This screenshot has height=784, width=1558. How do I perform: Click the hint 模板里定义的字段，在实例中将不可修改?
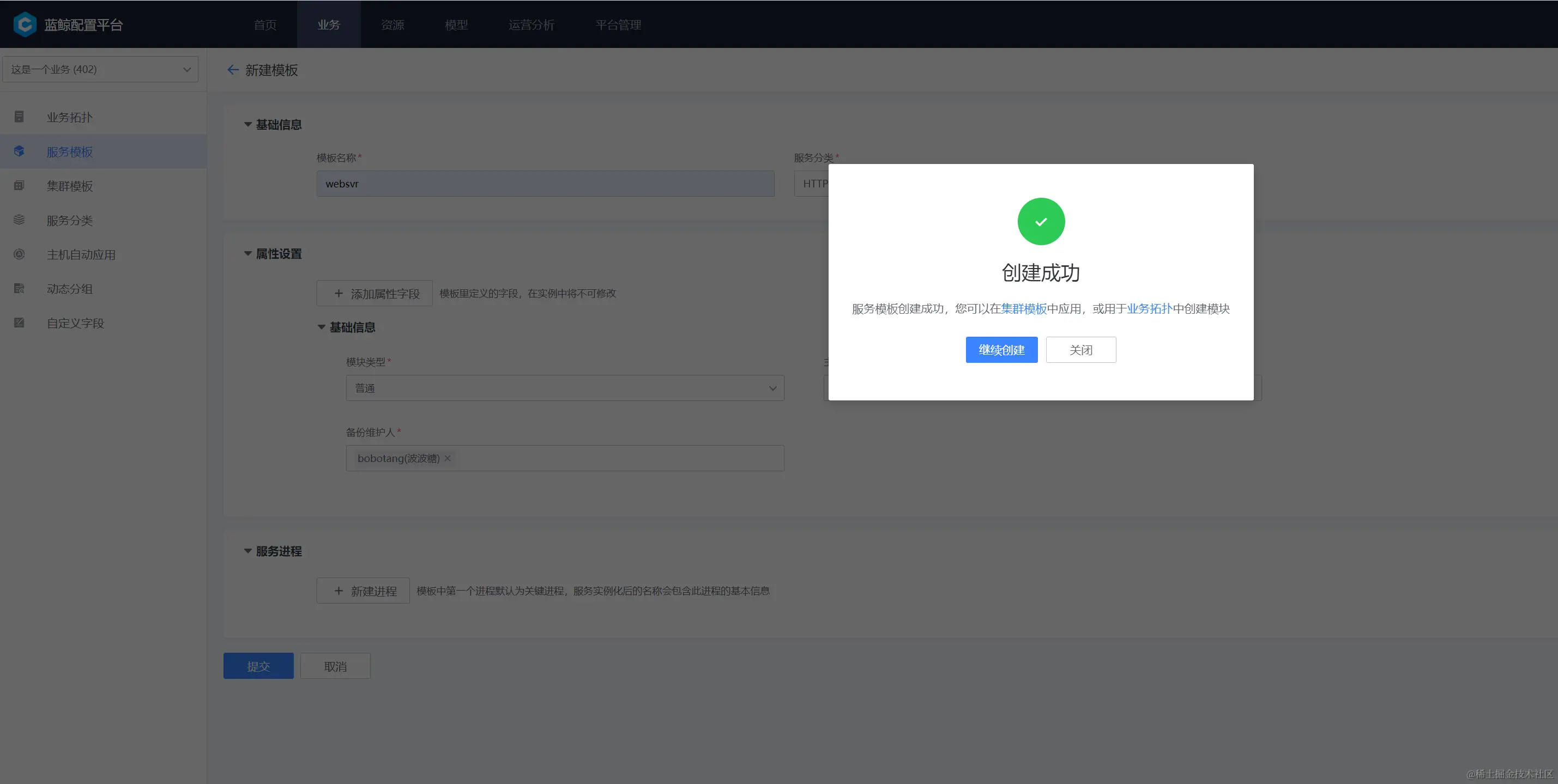(x=527, y=293)
